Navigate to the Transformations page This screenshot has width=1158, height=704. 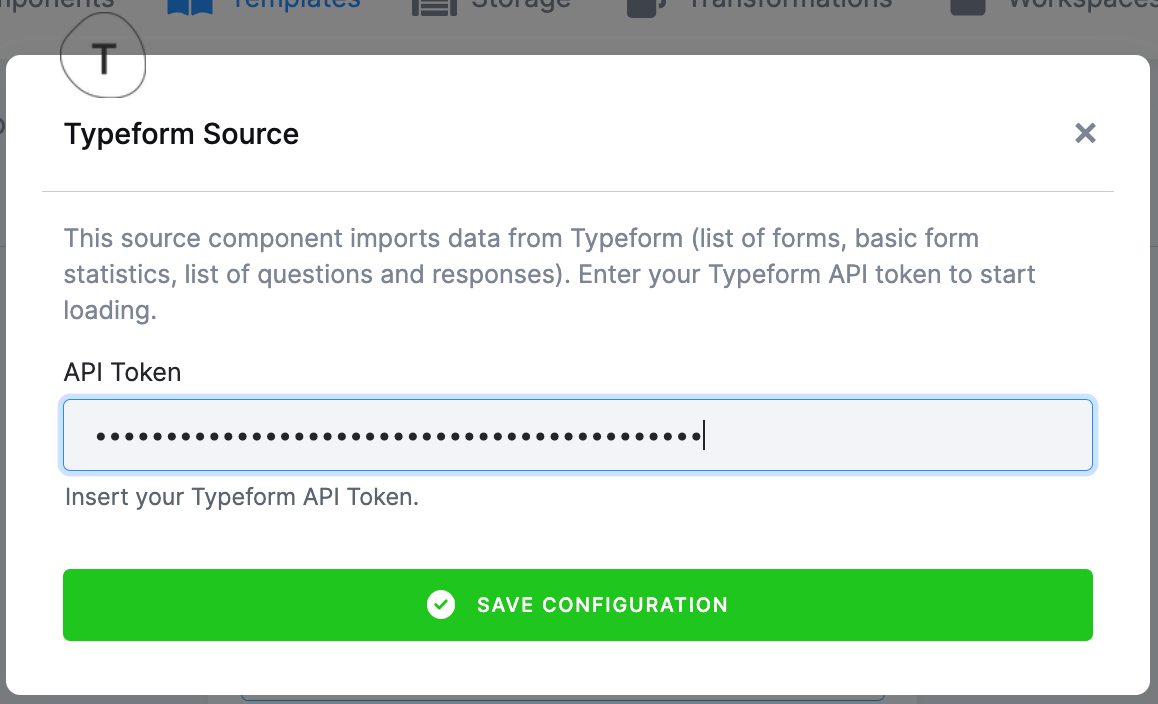[790, 5]
